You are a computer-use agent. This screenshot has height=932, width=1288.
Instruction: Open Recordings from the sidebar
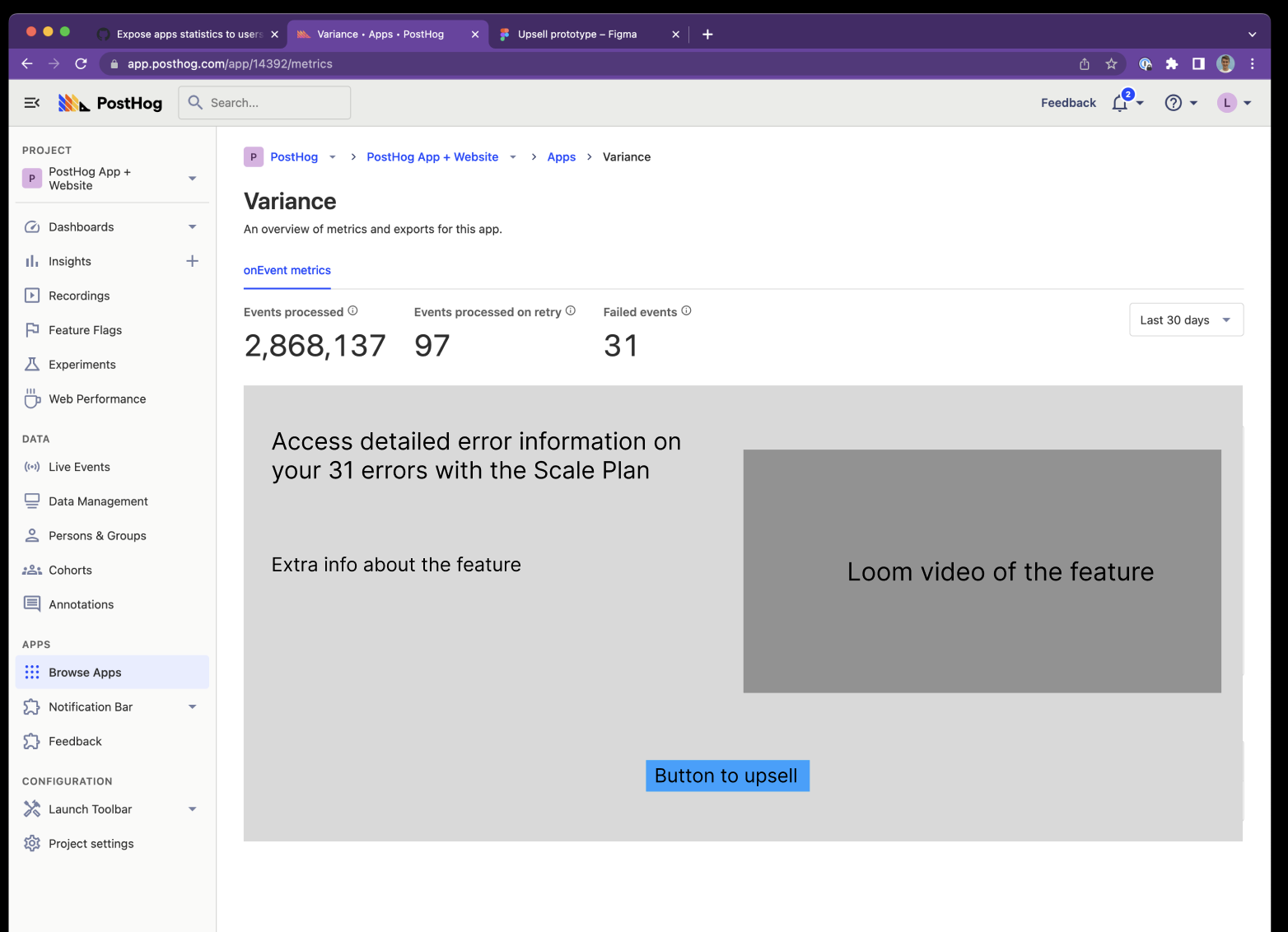[78, 296]
